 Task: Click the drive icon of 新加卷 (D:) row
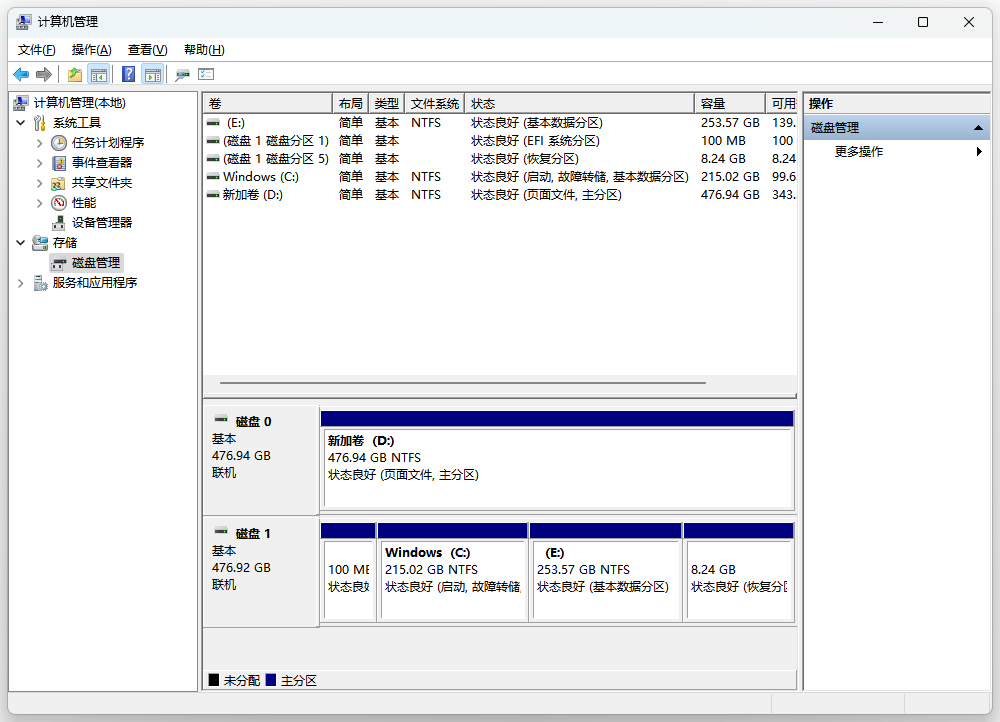pos(213,195)
